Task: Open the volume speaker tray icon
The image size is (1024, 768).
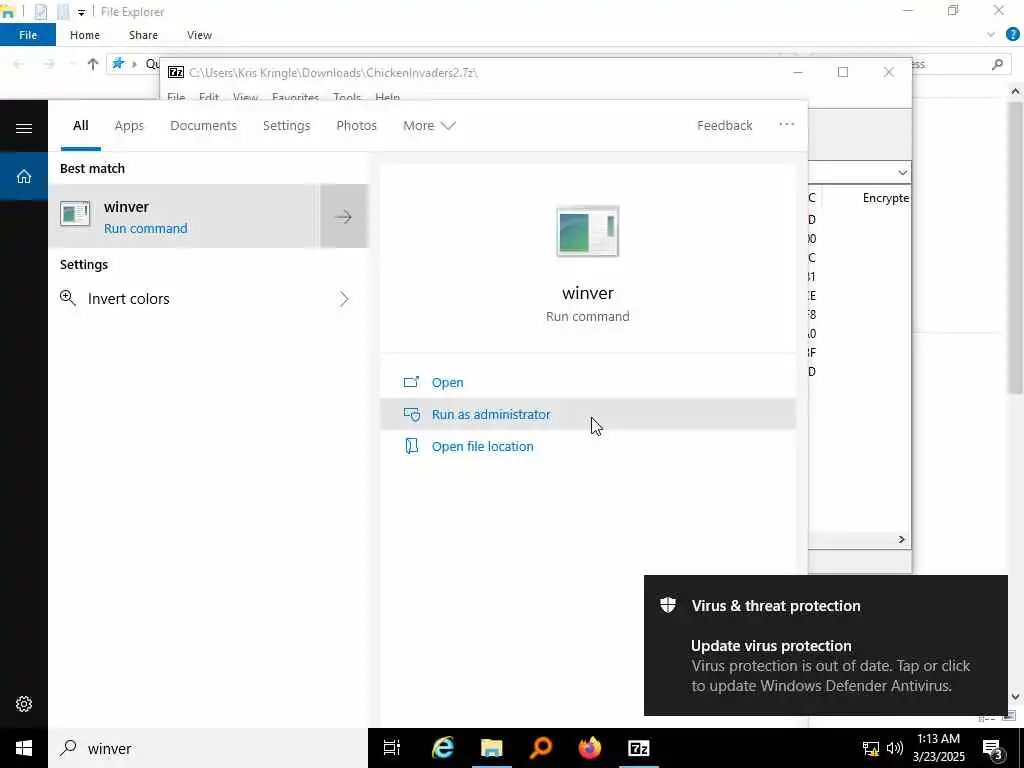Action: tap(895, 748)
